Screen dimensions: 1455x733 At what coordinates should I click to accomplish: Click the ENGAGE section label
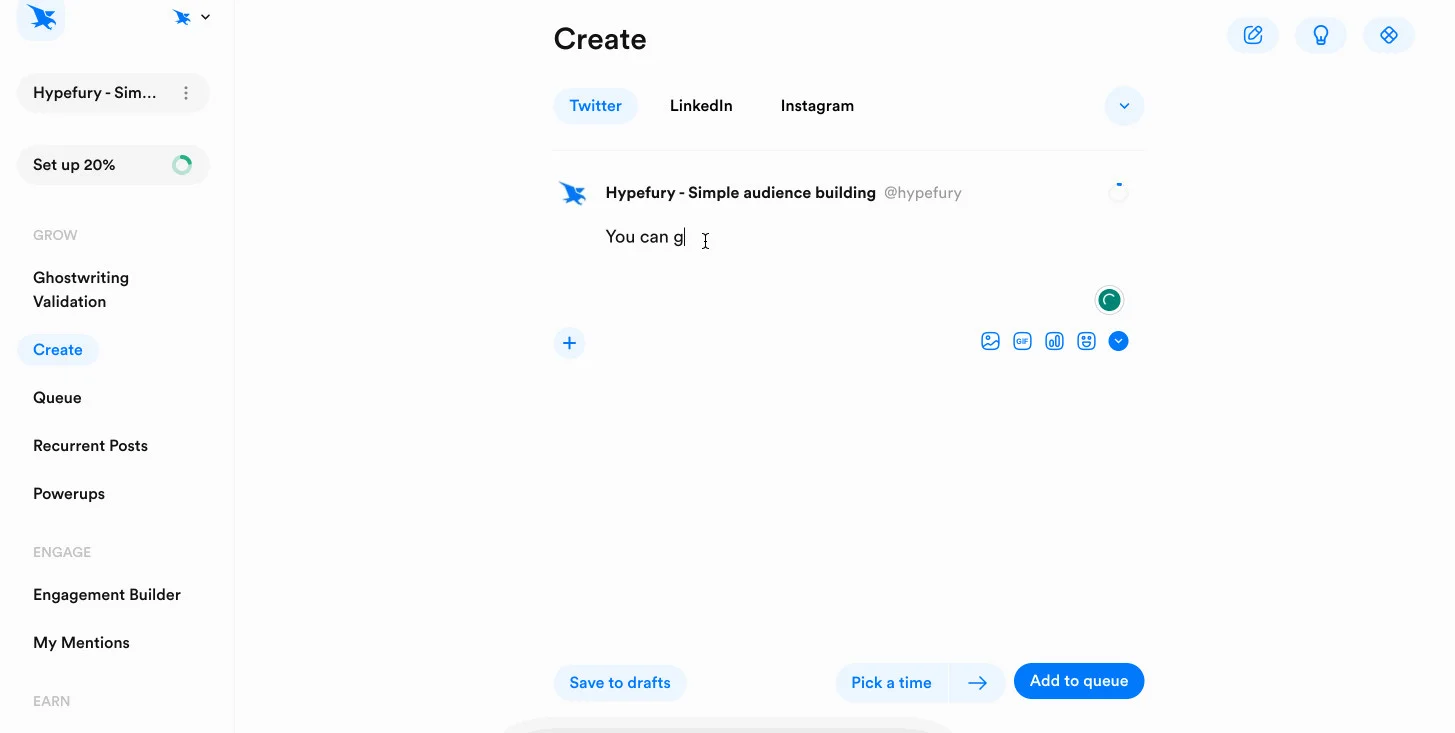(62, 552)
